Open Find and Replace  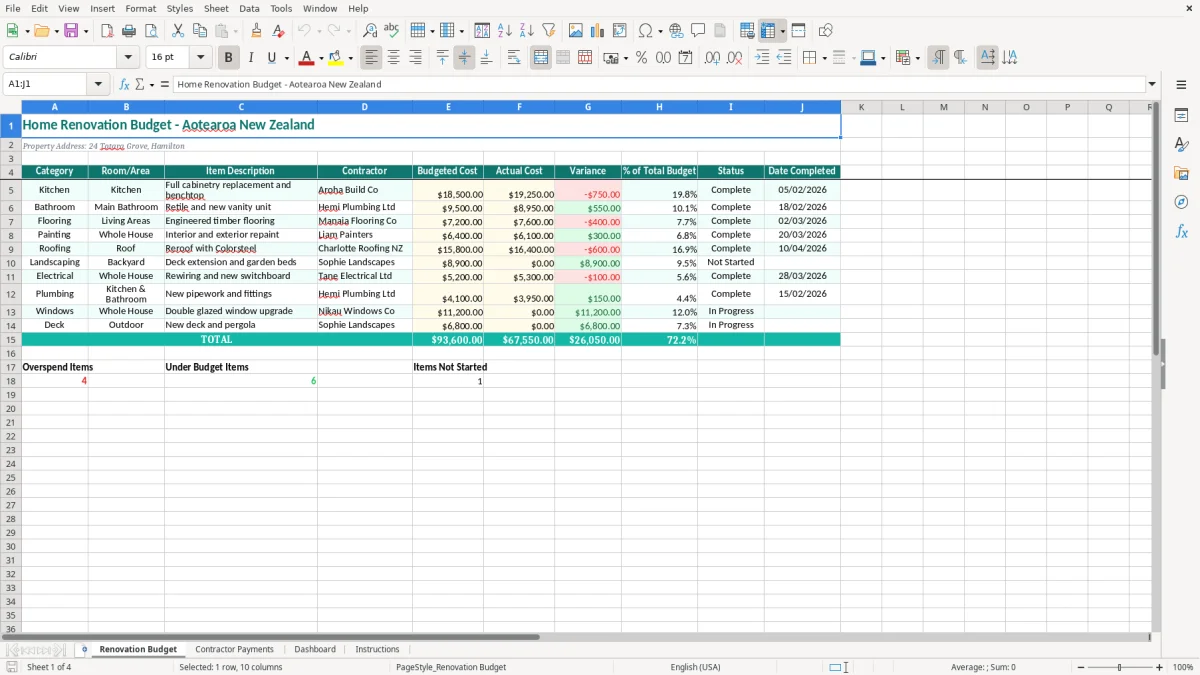point(370,31)
